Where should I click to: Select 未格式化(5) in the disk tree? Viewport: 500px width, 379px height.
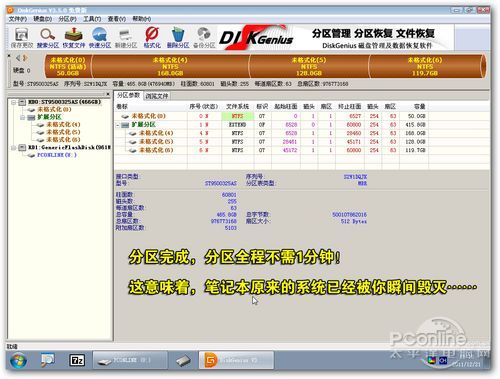click(63, 132)
